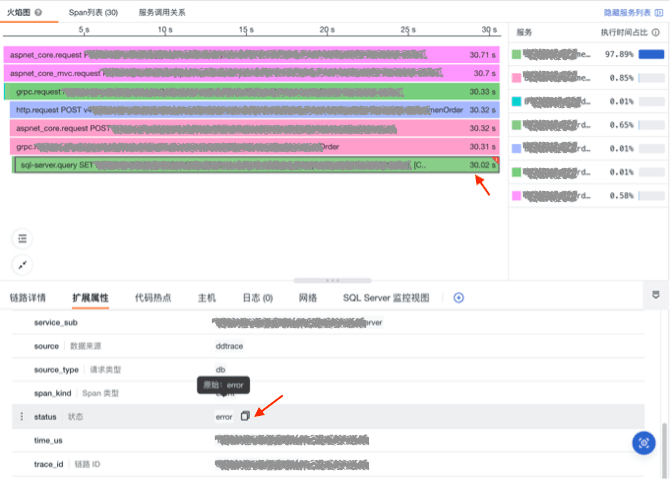This screenshot has width=672, height=482.
Task: Click the error status value
Action: pyautogui.click(x=224, y=417)
